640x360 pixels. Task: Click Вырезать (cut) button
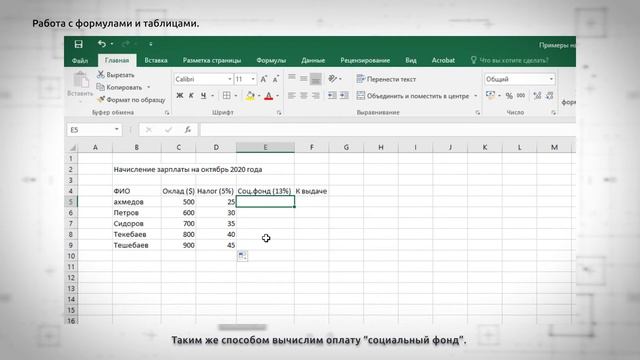(116, 75)
